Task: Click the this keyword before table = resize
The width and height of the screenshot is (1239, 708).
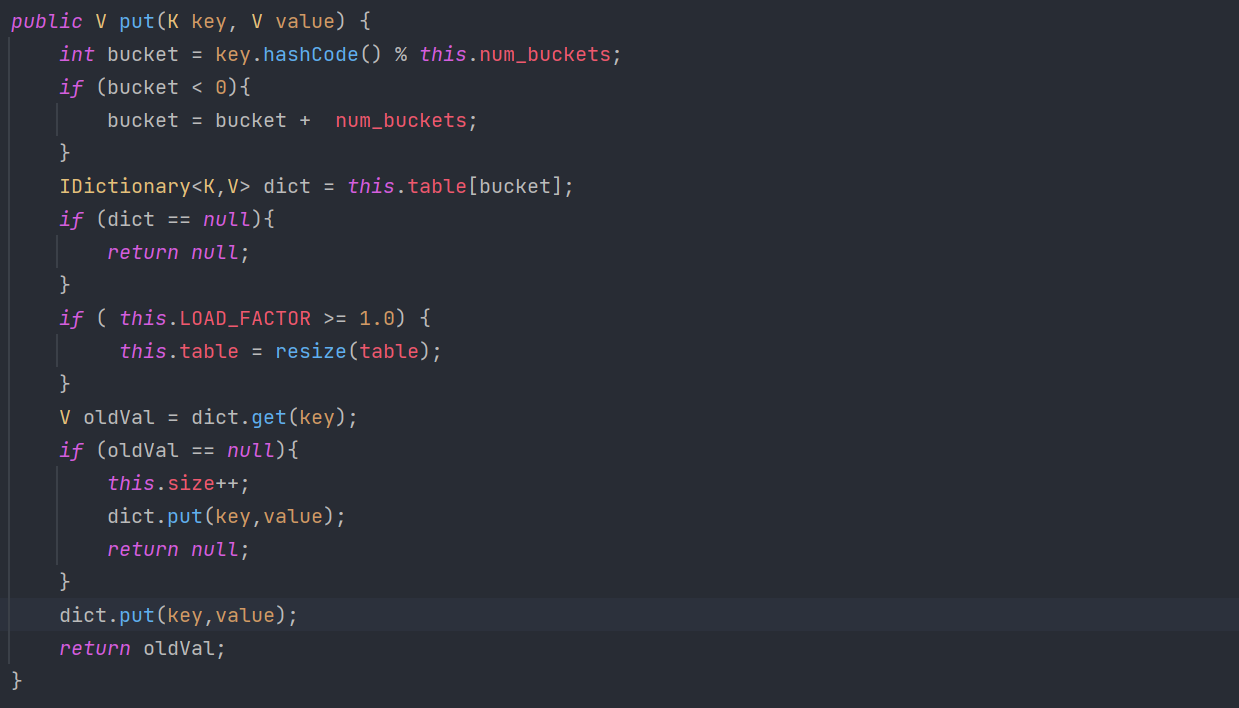Action: [142, 351]
